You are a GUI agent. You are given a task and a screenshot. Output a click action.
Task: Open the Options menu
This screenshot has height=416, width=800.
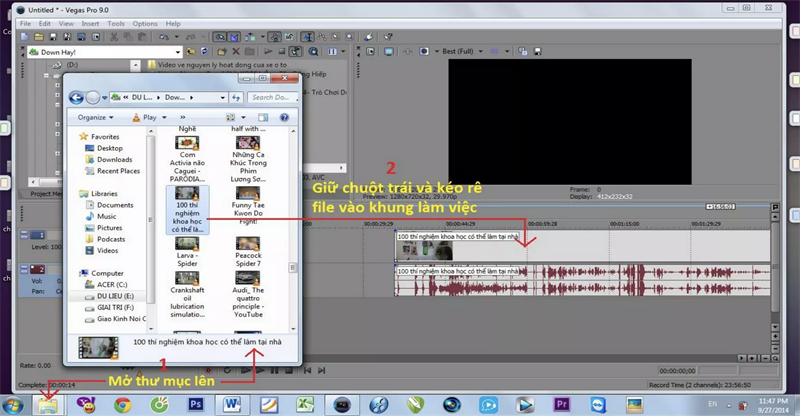145,23
